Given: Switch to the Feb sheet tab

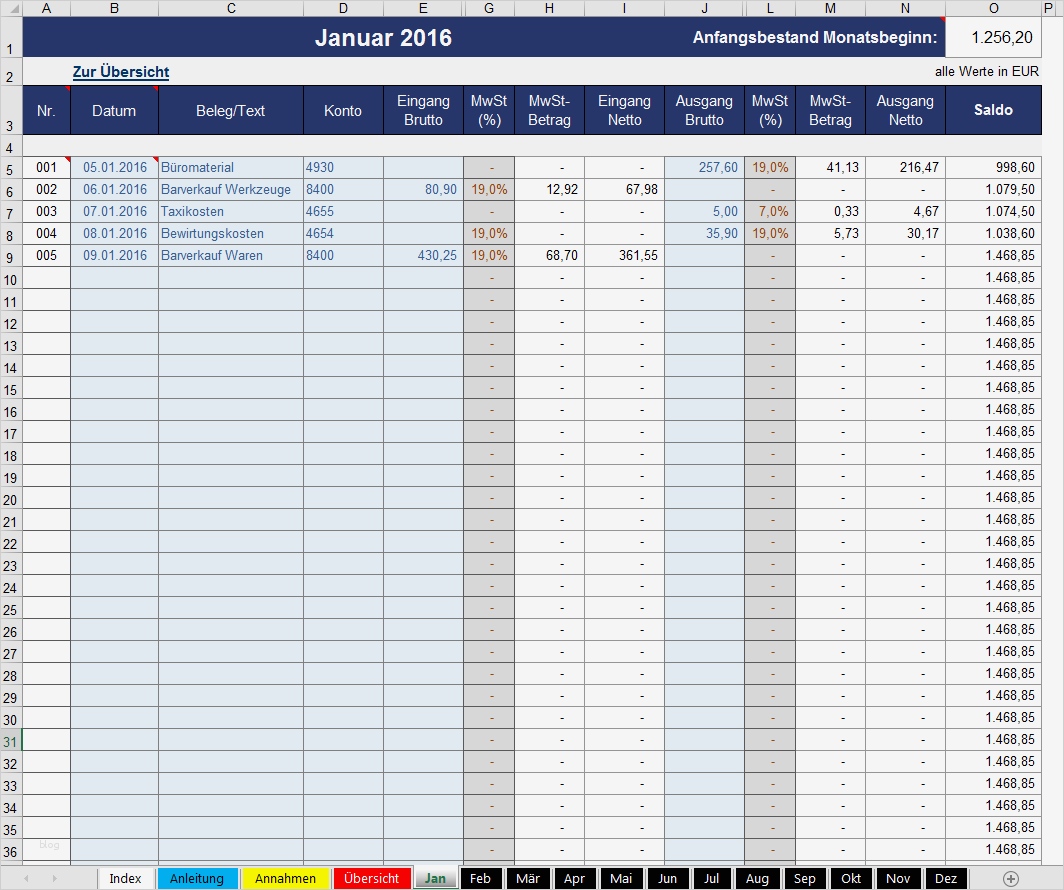Looking at the screenshot, I should [x=480, y=878].
